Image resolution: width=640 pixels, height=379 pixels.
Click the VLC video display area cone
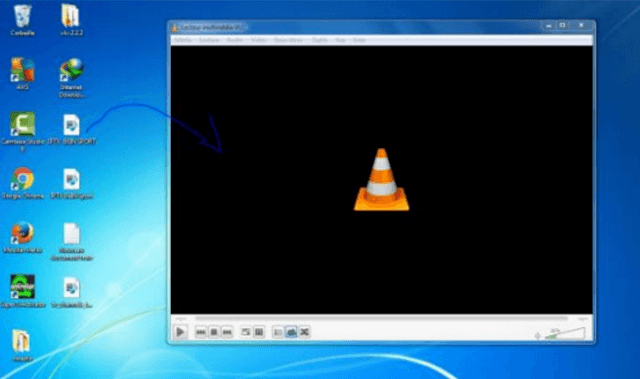coord(381,180)
